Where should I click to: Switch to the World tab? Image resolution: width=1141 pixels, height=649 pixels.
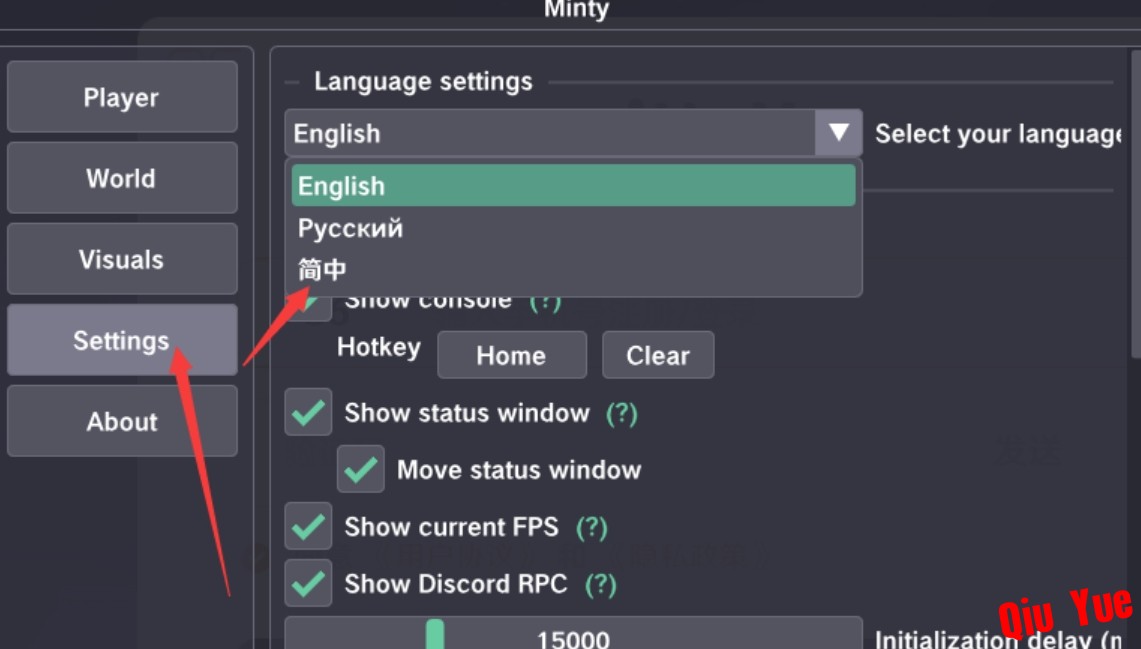coord(122,178)
